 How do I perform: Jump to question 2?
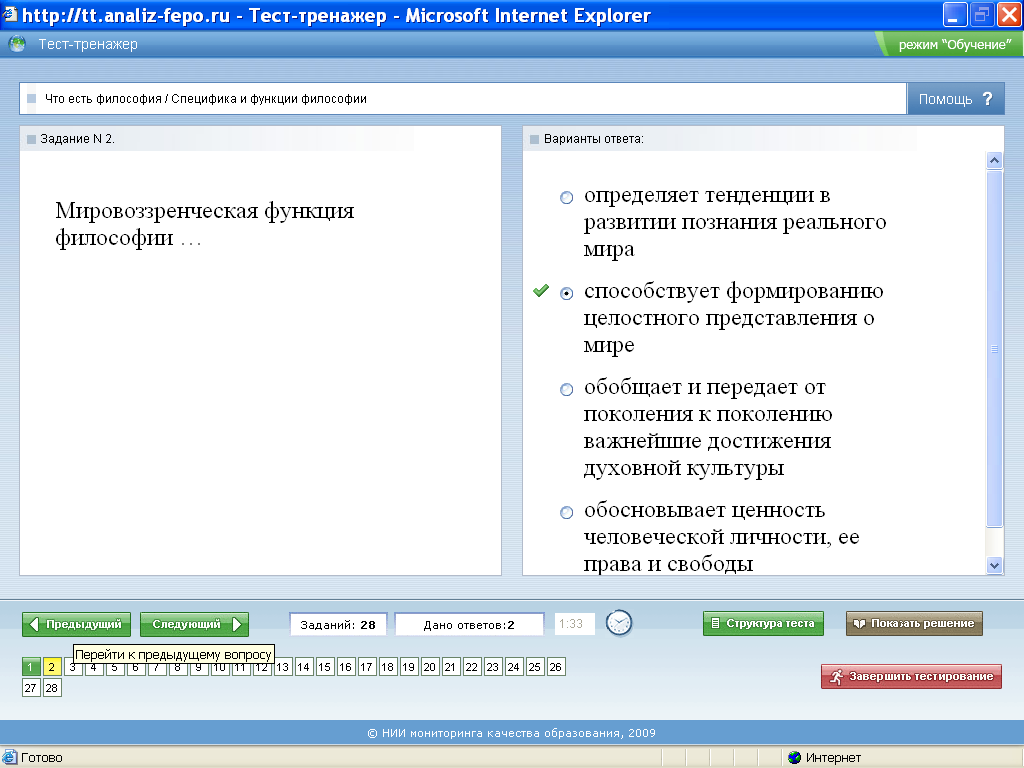click(x=52, y=667)
